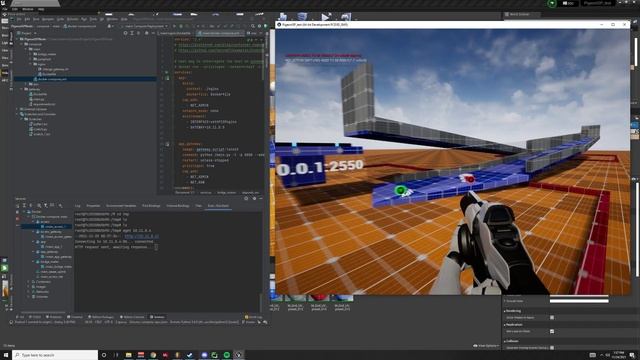Collapse the Replication section in Details
This screenshot has height=360, width=640.
coord(504,325)
